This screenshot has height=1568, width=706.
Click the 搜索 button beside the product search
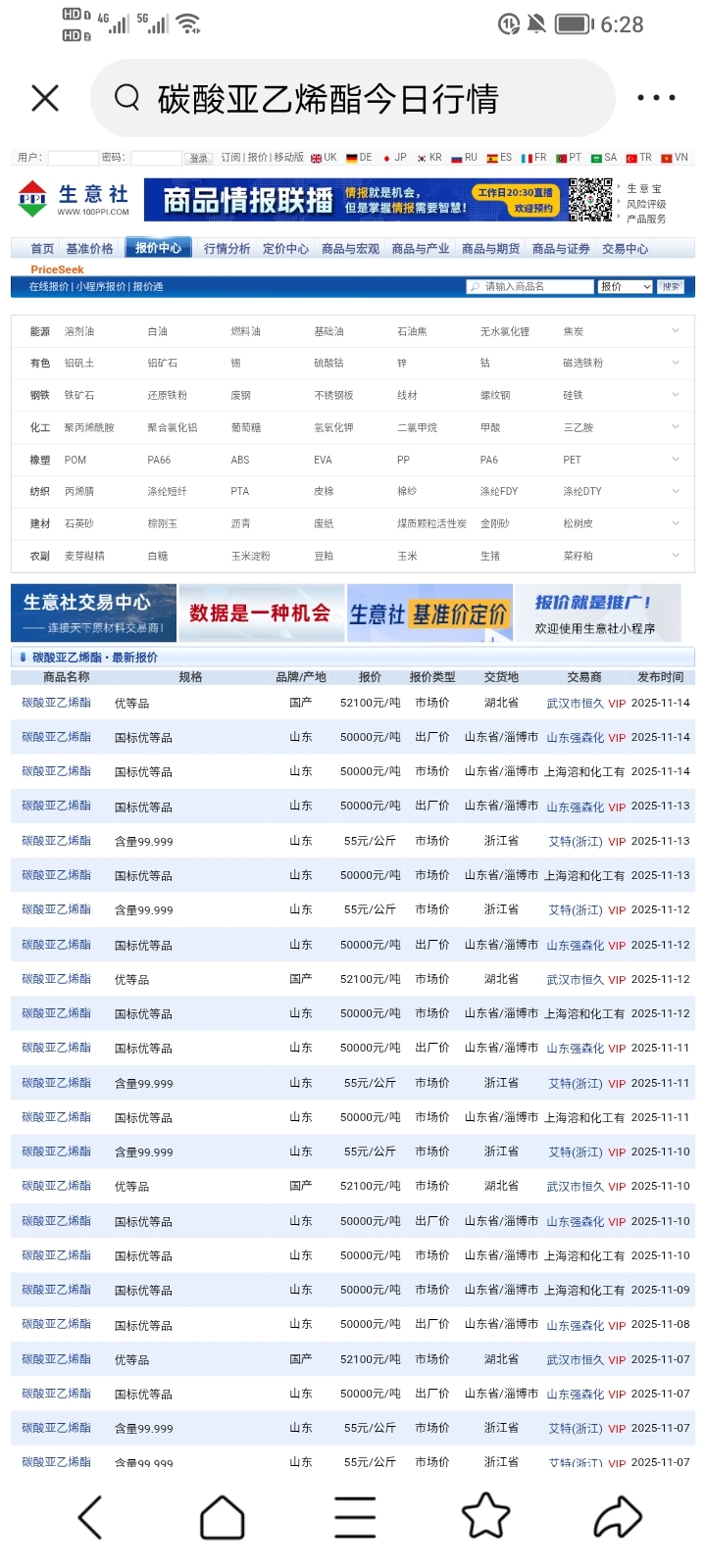coord(671,287)
